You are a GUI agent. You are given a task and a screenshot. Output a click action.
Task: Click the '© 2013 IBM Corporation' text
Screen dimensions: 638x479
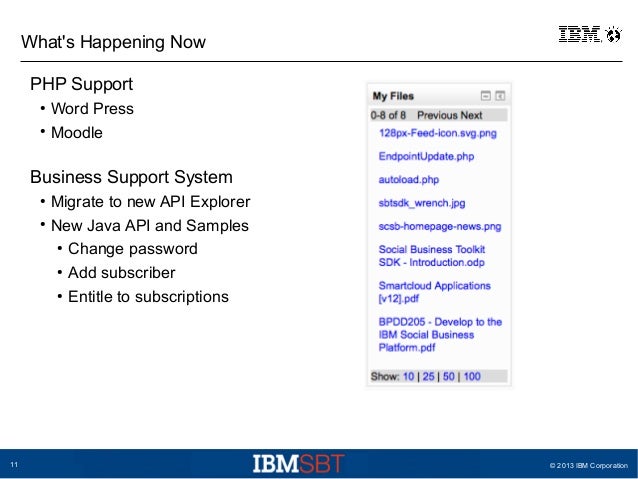589,465
